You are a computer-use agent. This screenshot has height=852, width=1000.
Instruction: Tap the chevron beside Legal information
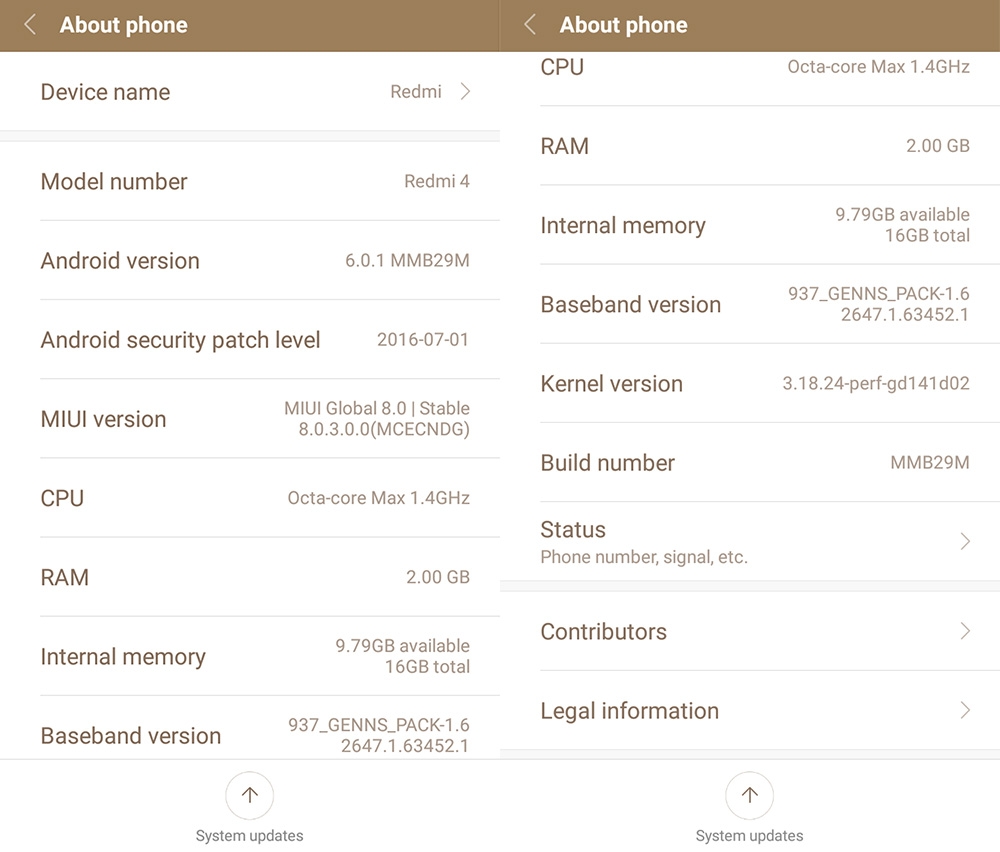pos(965,710)
